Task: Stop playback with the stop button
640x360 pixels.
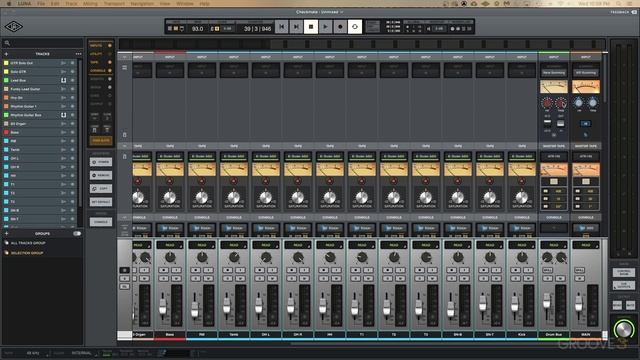Action: [x=311, y=27]
